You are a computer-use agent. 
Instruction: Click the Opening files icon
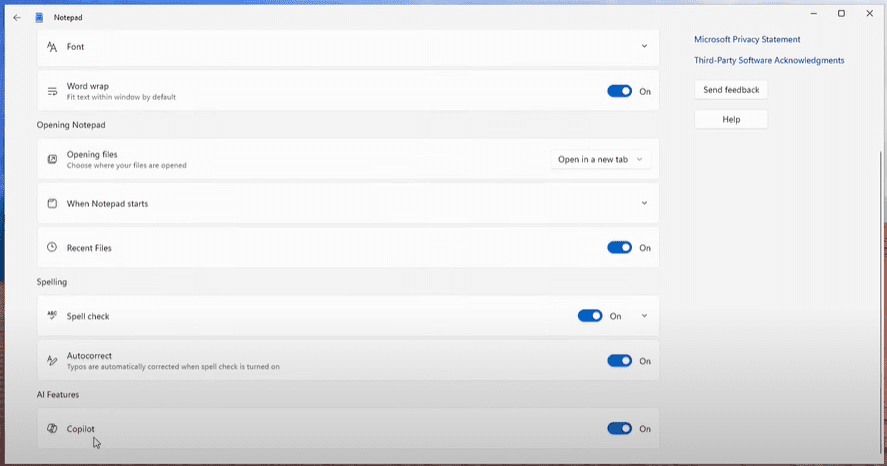point(52,159)
